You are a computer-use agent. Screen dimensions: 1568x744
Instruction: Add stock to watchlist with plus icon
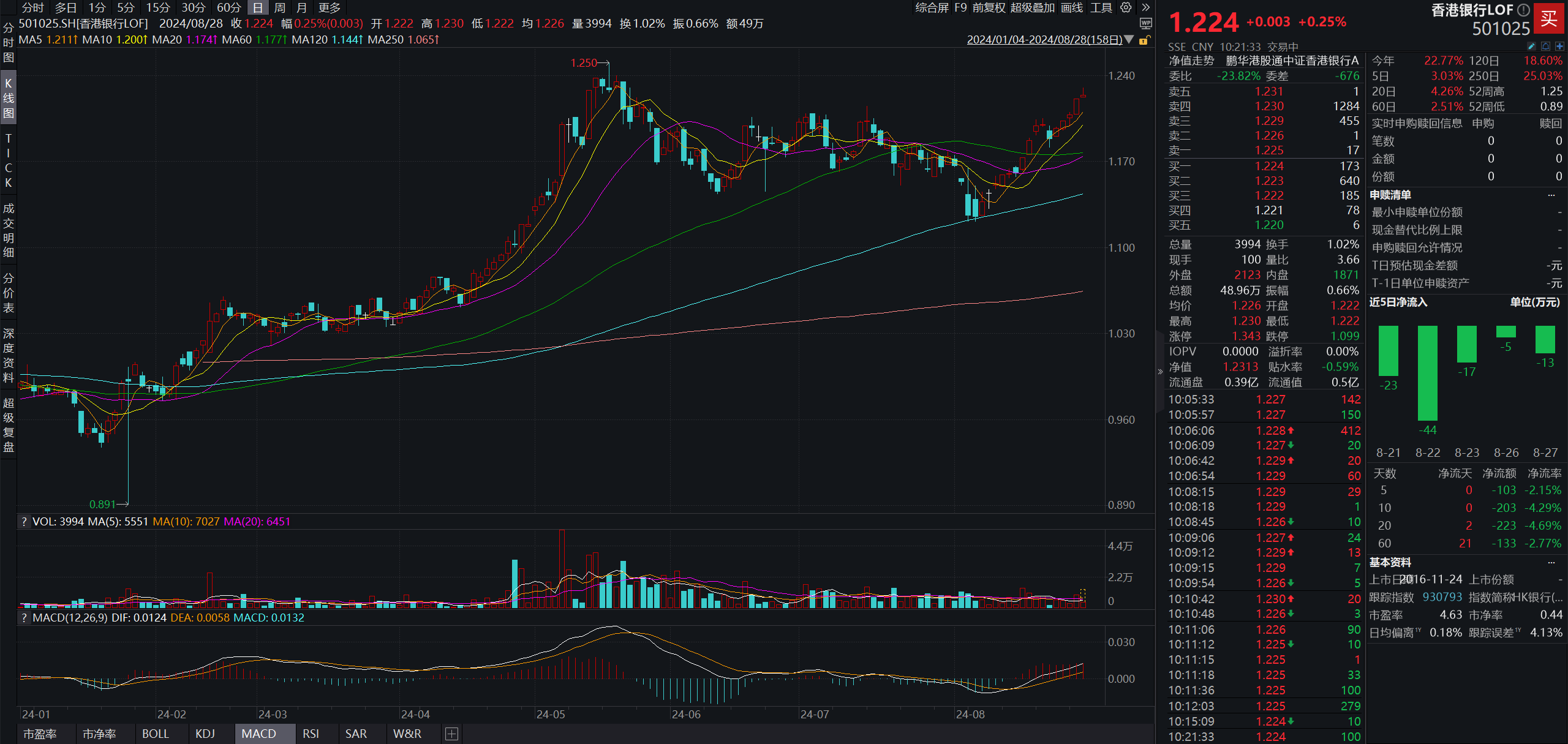[1559, 46]
